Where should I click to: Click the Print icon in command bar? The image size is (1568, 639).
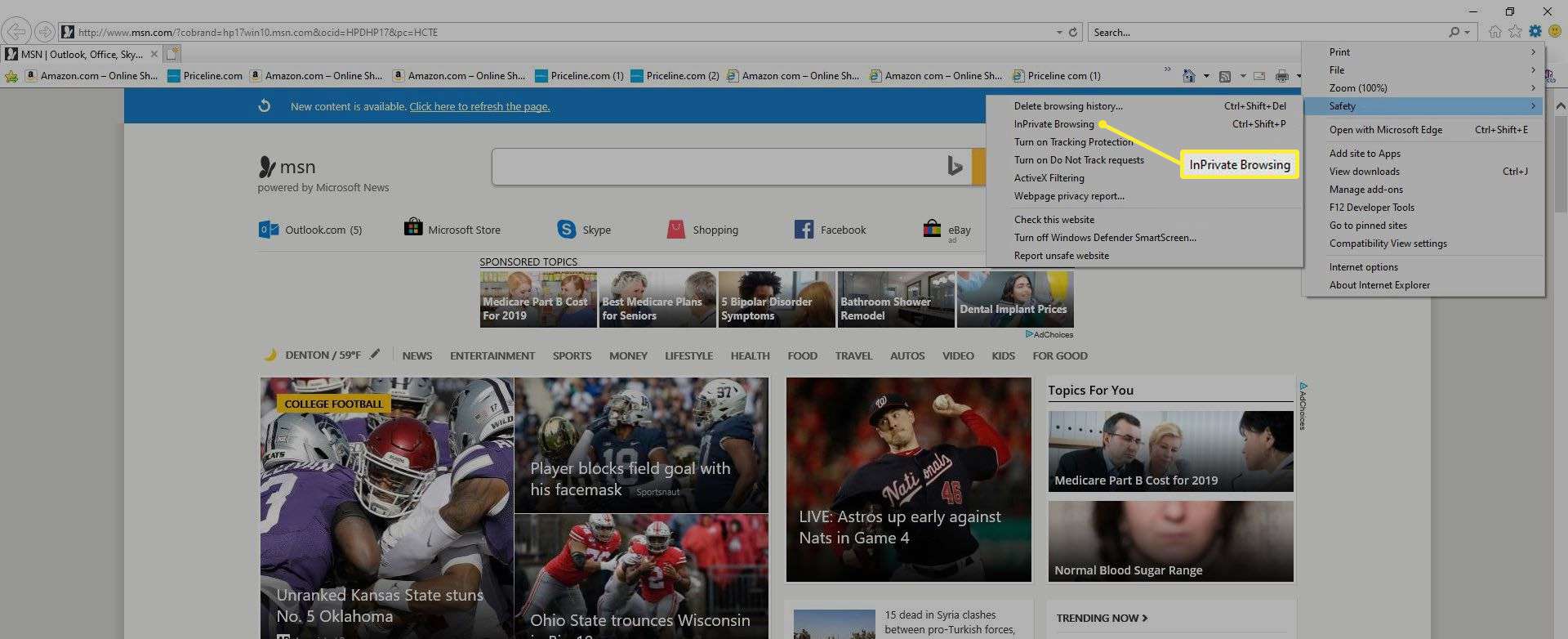click(1282, 76)
